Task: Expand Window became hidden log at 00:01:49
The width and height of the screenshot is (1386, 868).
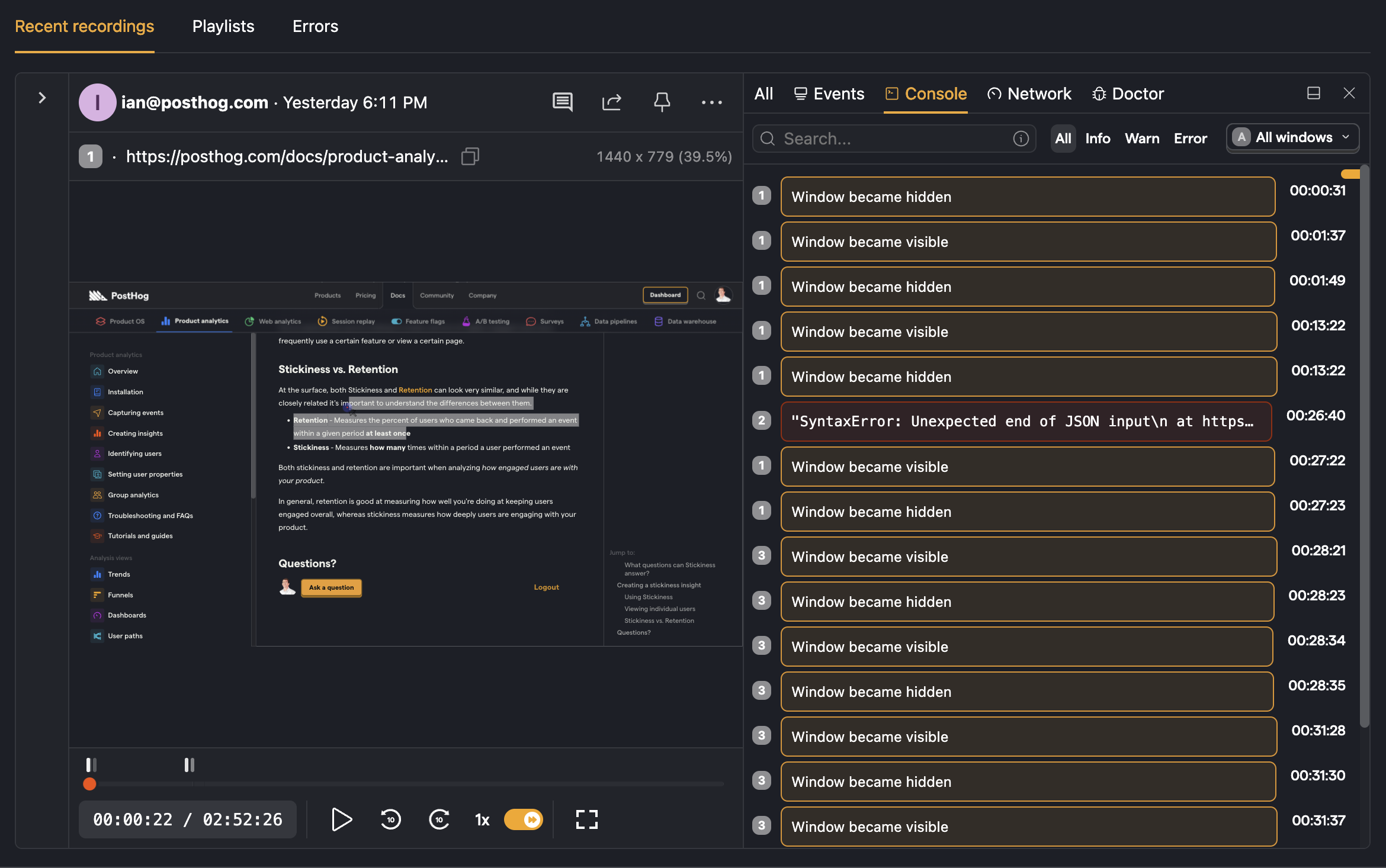Action: [1028, 287]
